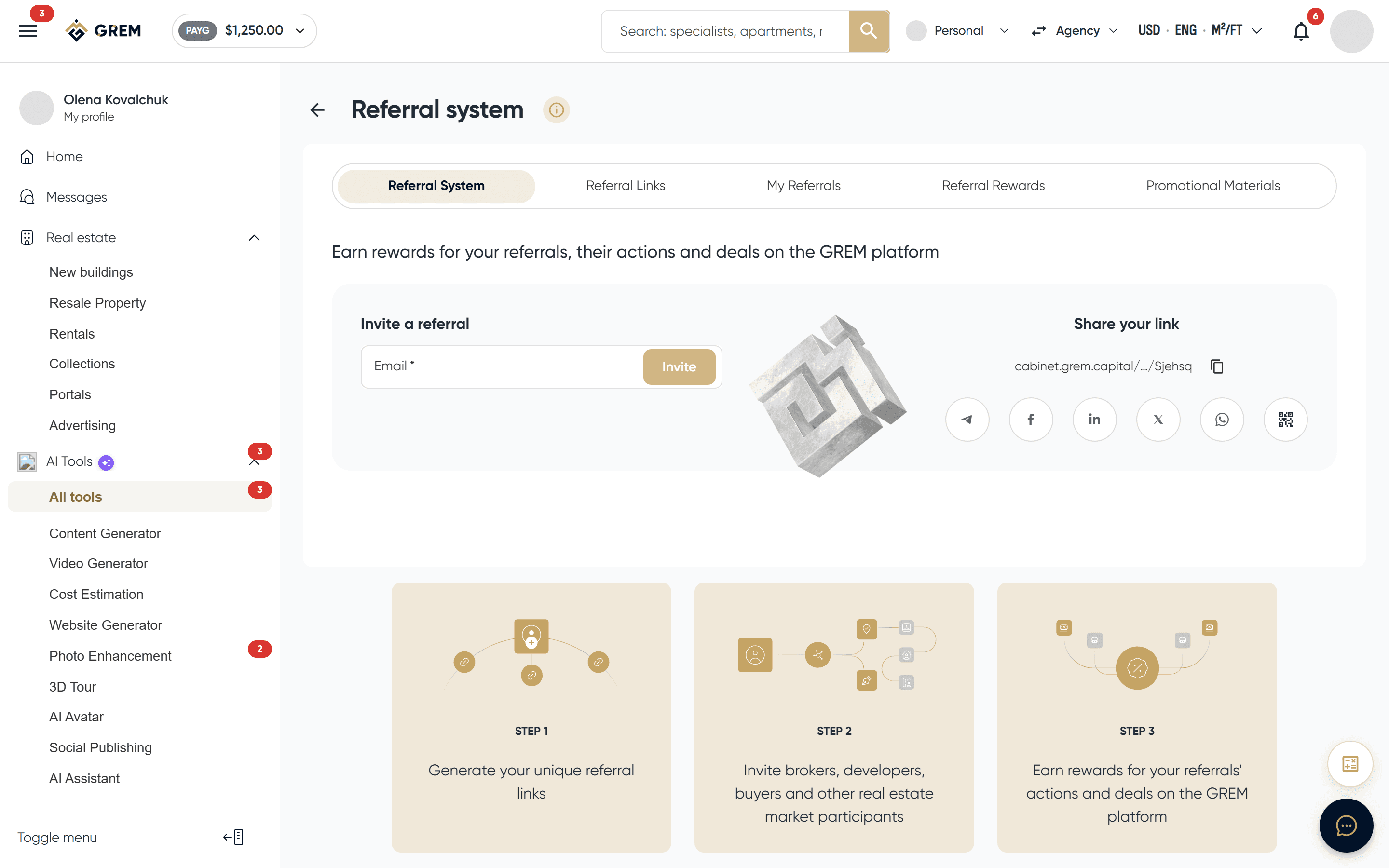Click the back arrow beside Referral system
The width and height of the screenshot is (1389, 868).
pos(317,109)
